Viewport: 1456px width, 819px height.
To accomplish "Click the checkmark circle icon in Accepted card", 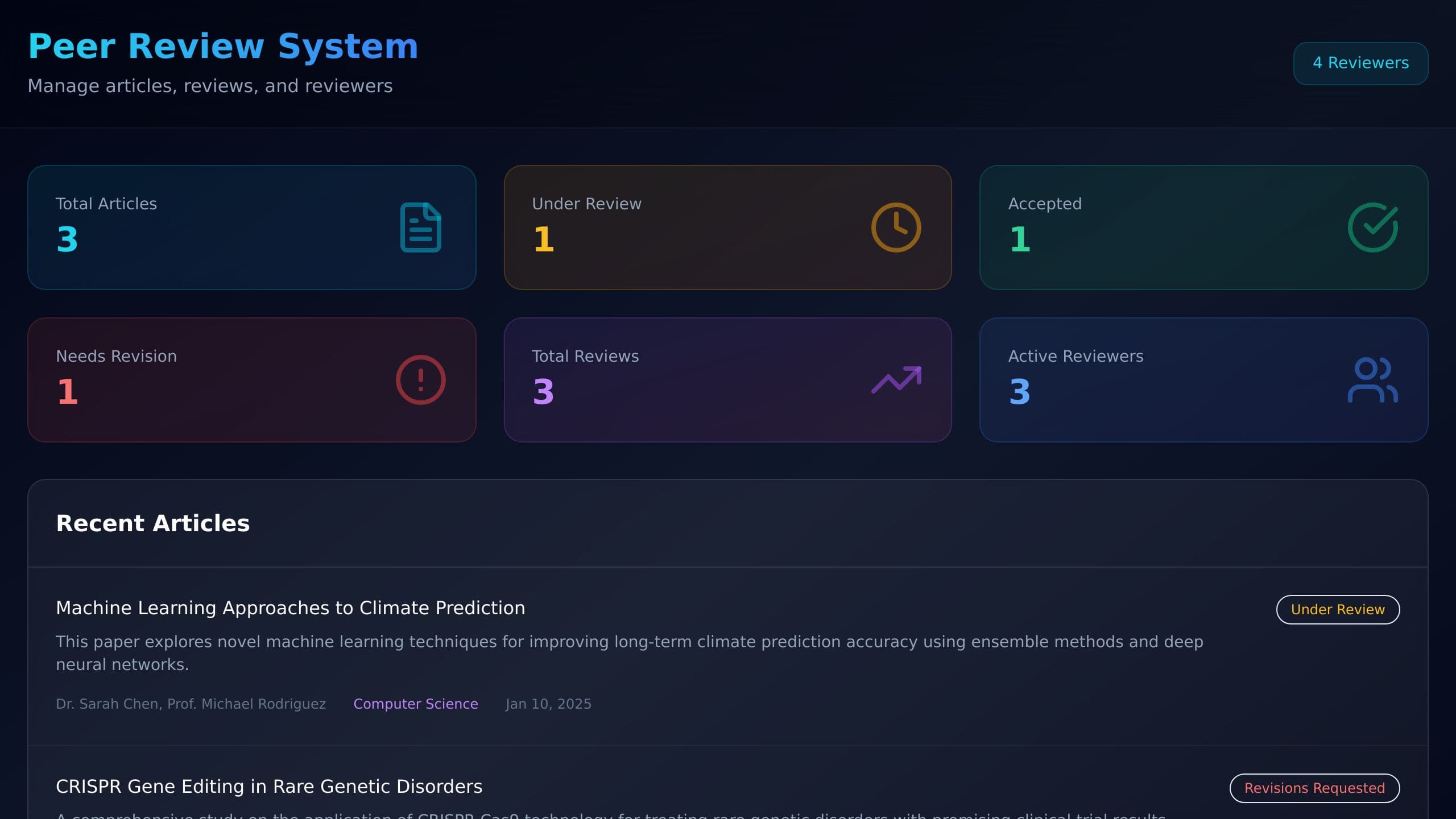I will tap(1373, 227).
